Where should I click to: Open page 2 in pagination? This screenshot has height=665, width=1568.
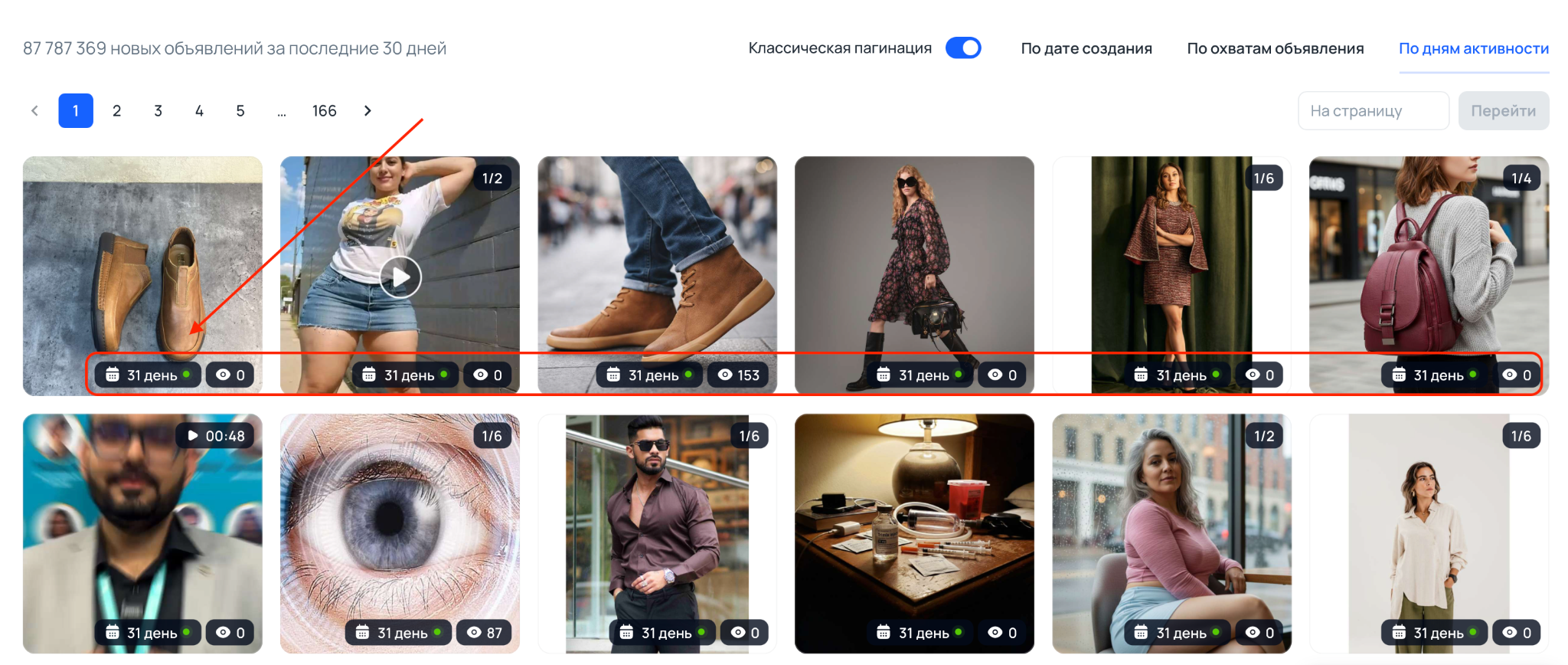click(116, 111)
